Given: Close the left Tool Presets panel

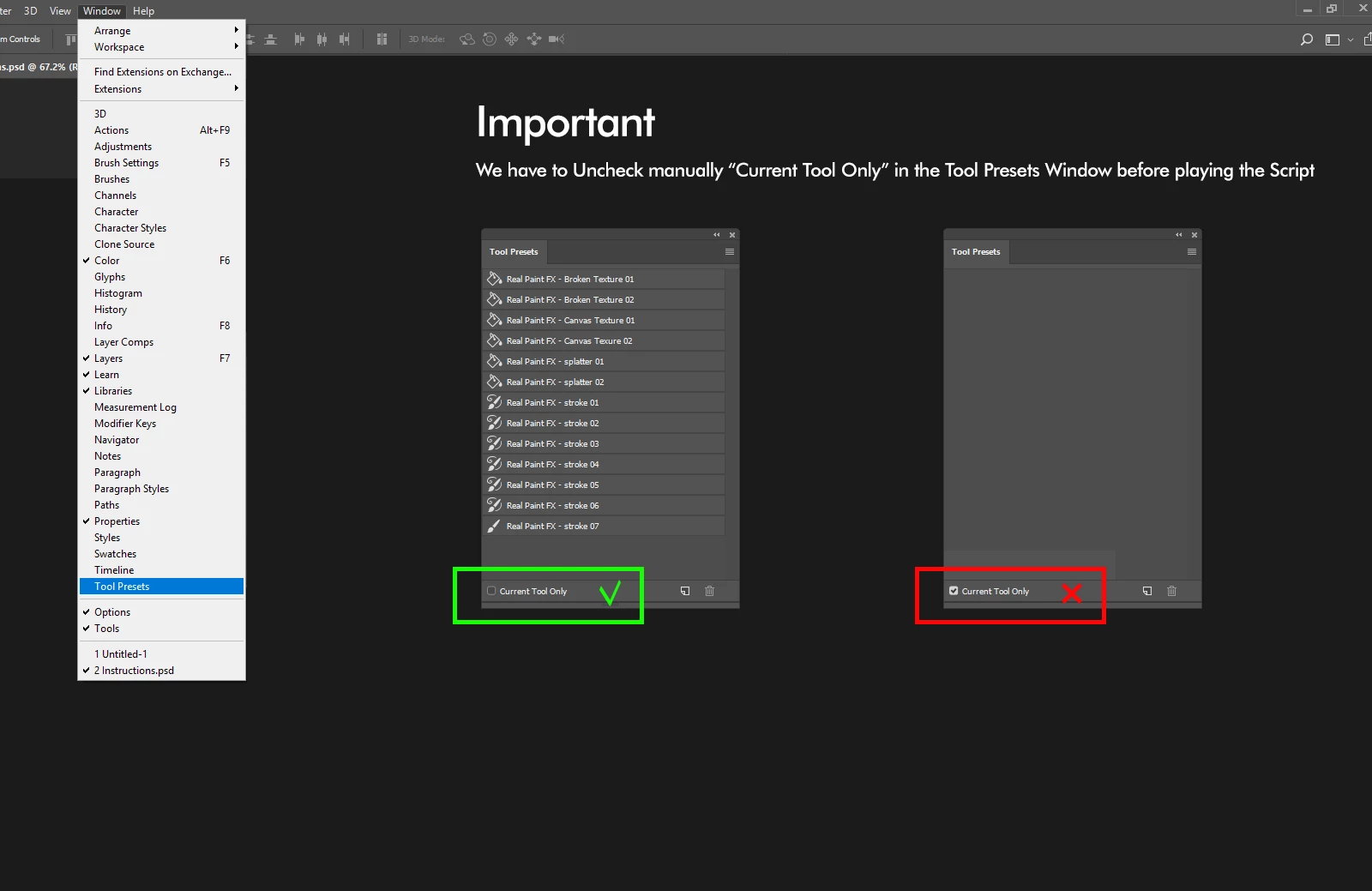Looking at the screenshot, I should coord(732,235).
